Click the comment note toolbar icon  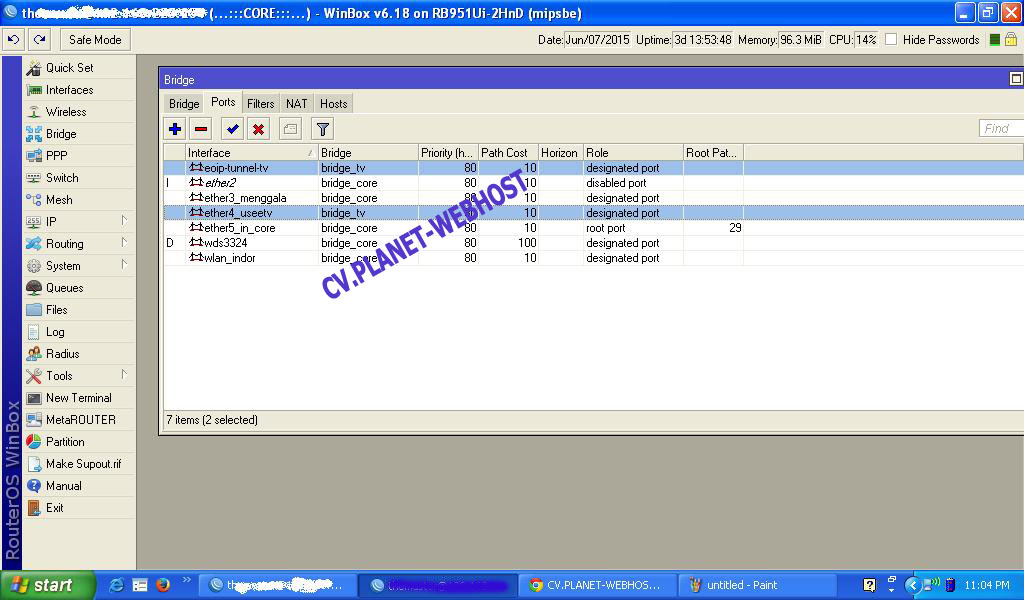[x=289, y=129]
